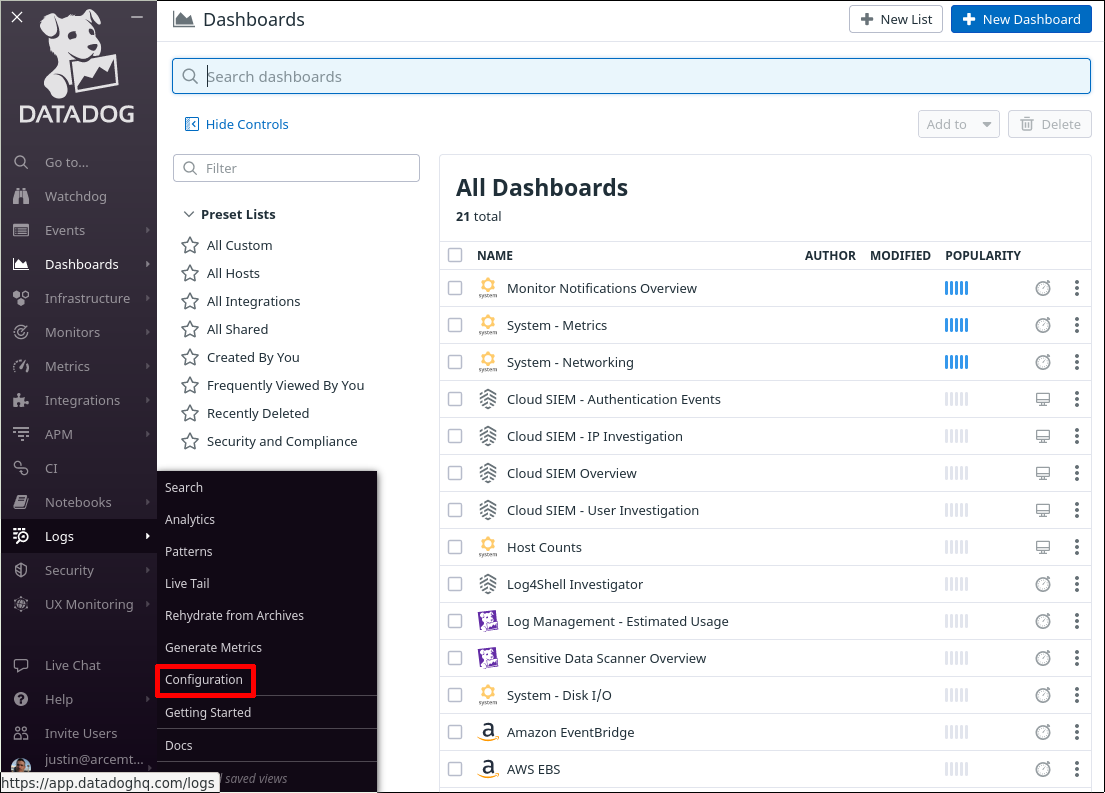Expand the Monitors submenu arrow
Screen dimensions: 1105x793
tap(147, 332)
